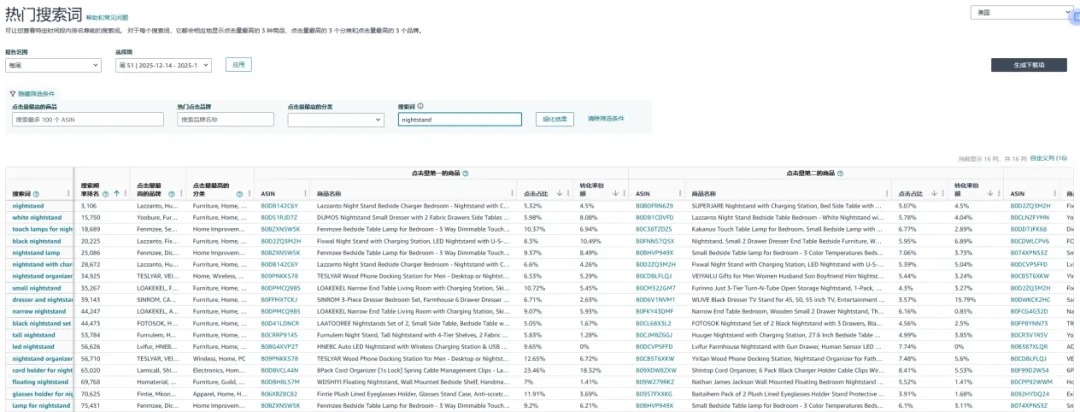The width and height of the screenshot is (1080, 412).
Task: Open the 帮助和常见问题 link
Action: coord(107,16)
